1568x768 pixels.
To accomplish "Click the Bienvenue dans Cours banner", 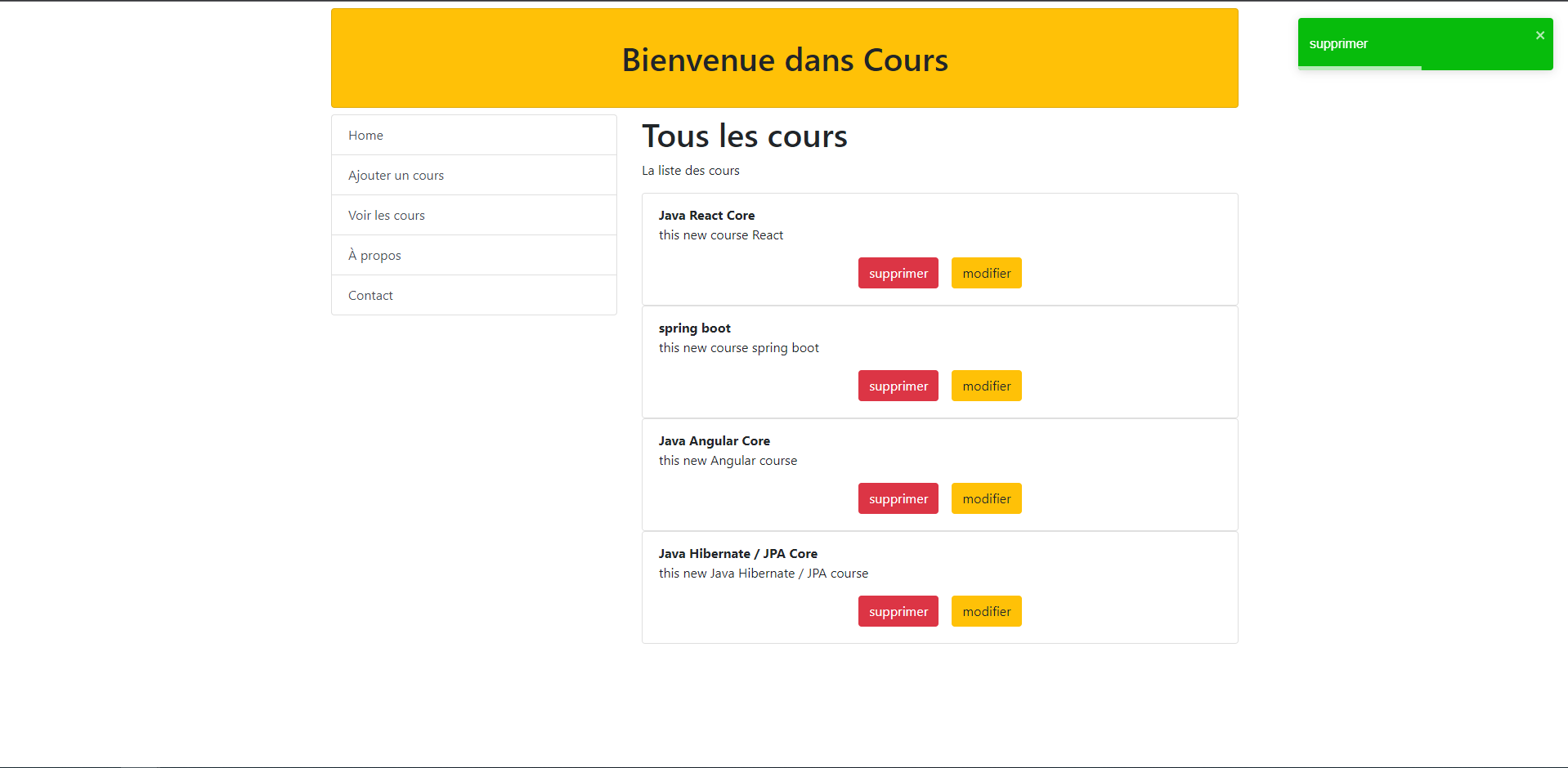I will click(784, 60).
